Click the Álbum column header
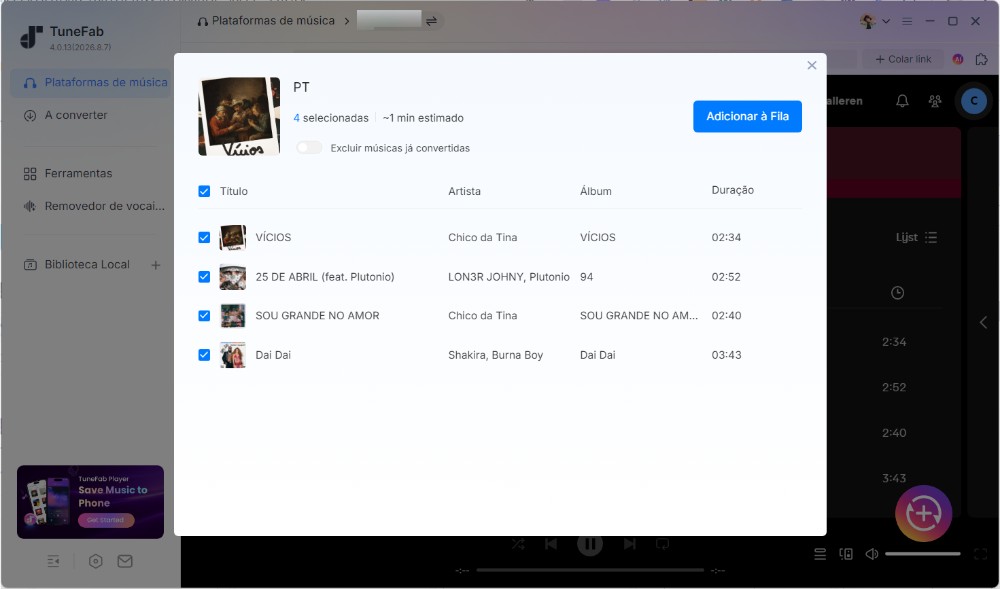 coord(596,191)
